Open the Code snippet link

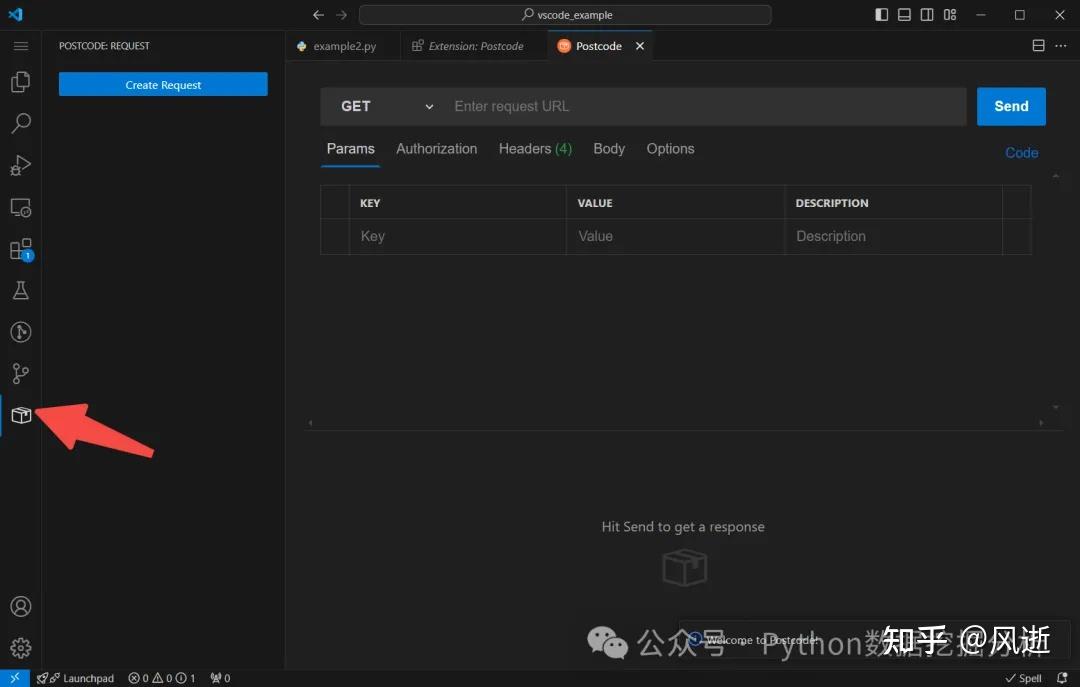pos(1021,153)
